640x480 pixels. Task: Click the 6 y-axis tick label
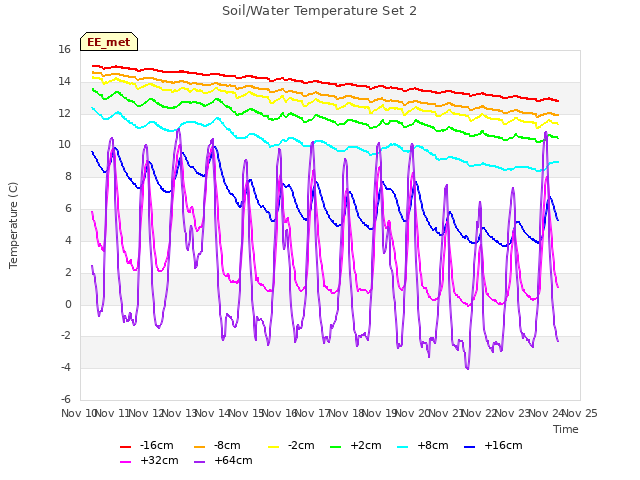(x=68, y=208)
